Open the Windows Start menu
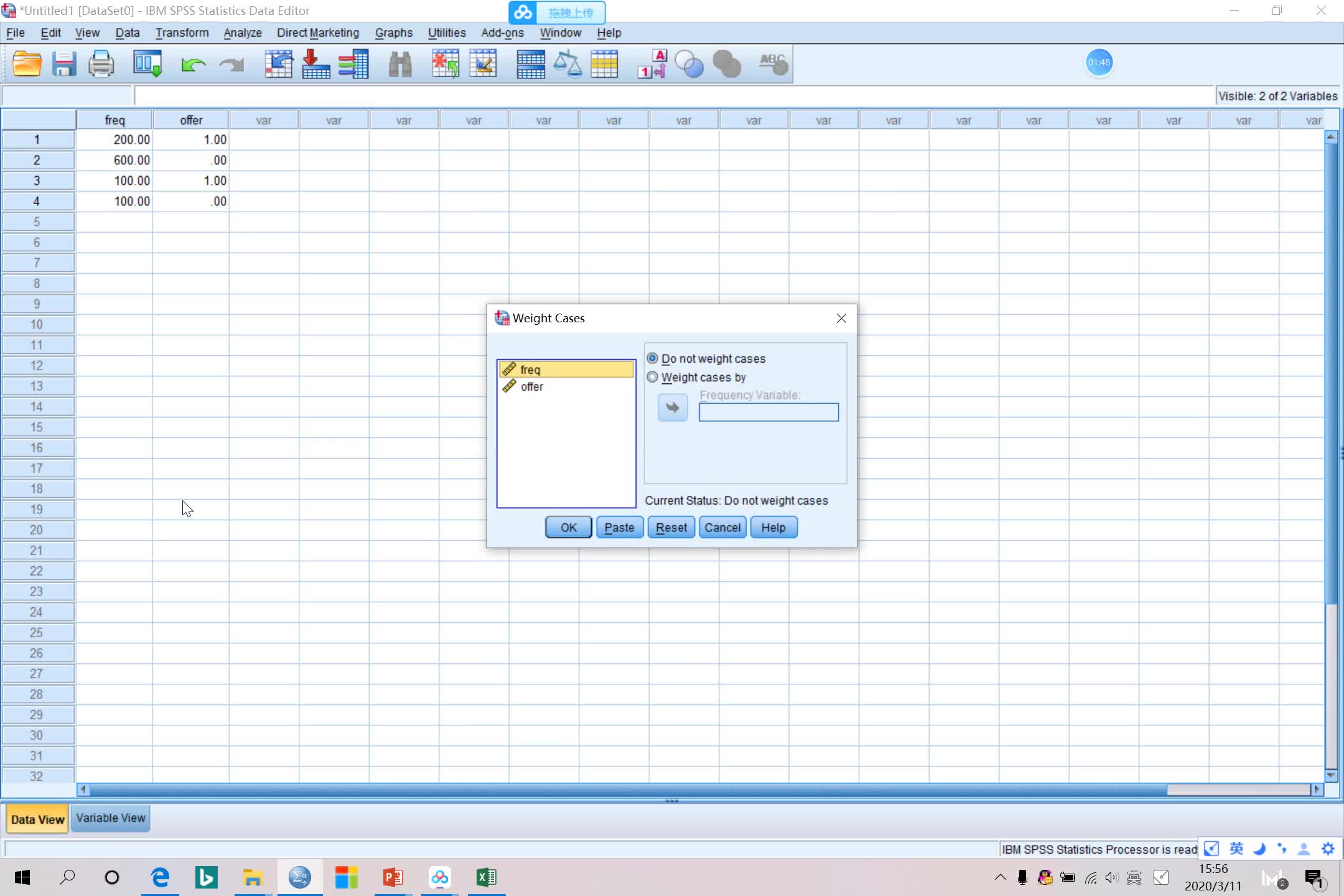 coord(22,877)
